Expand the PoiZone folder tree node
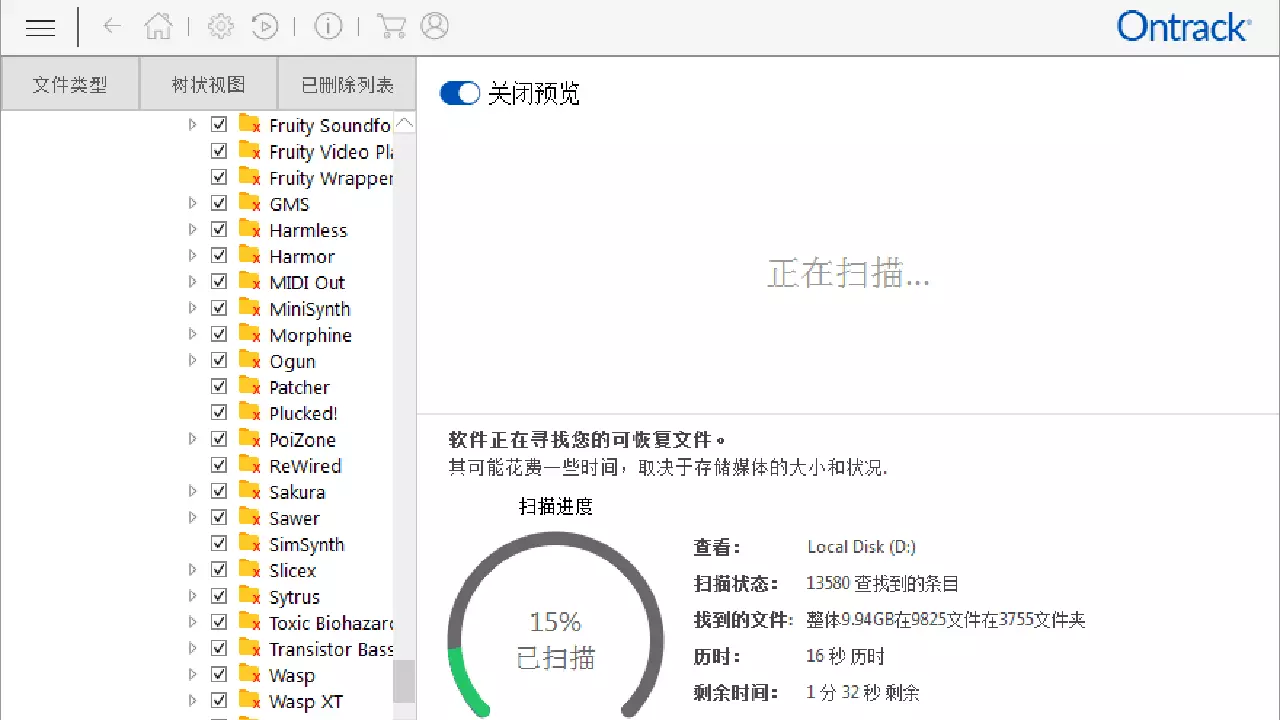This screenshot has width=1280, height=720. 192,439
